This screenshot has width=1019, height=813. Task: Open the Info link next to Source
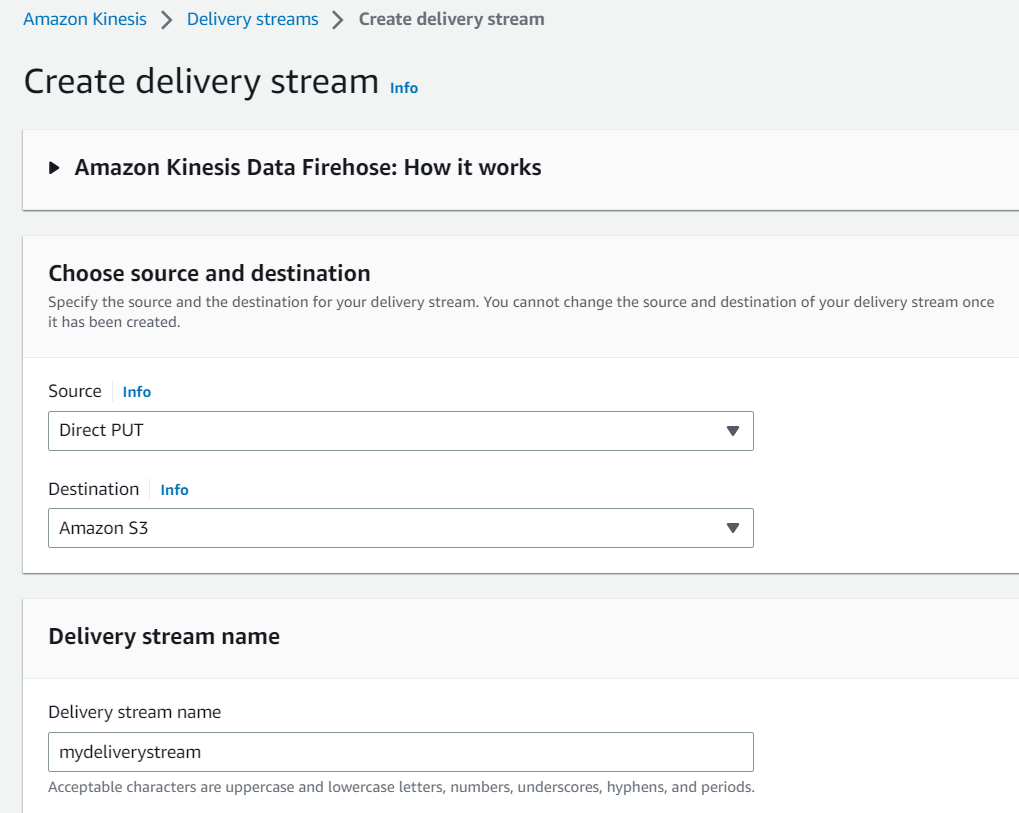pyautogui.click(x=136, y=392)
